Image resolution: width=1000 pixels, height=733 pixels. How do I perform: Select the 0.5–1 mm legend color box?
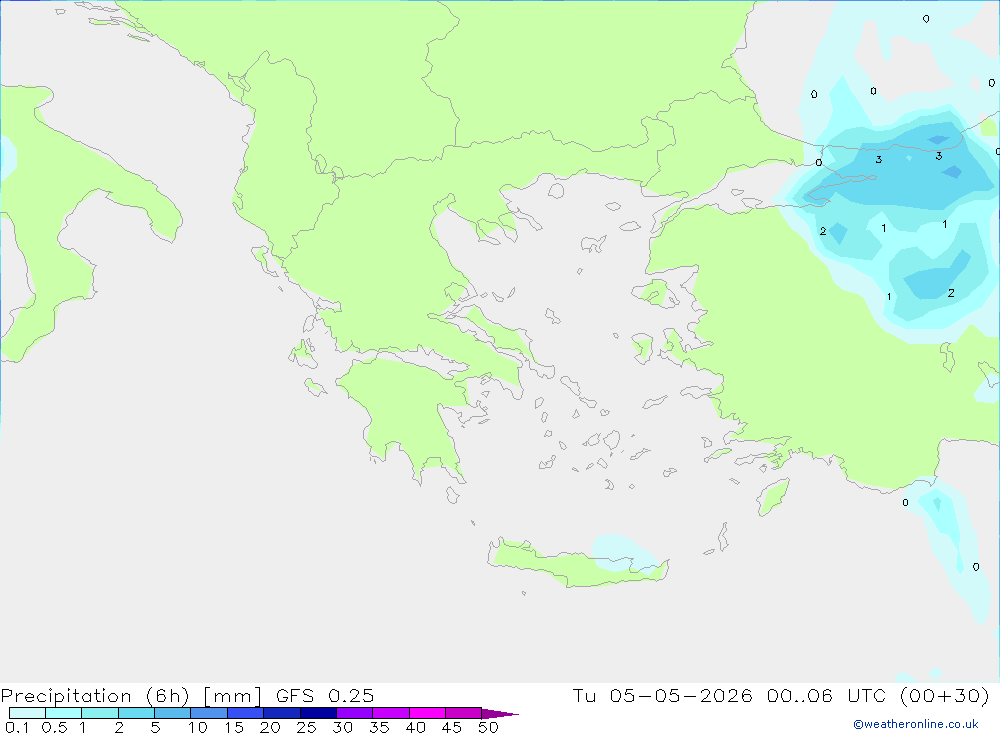click(x=64, y=713)
